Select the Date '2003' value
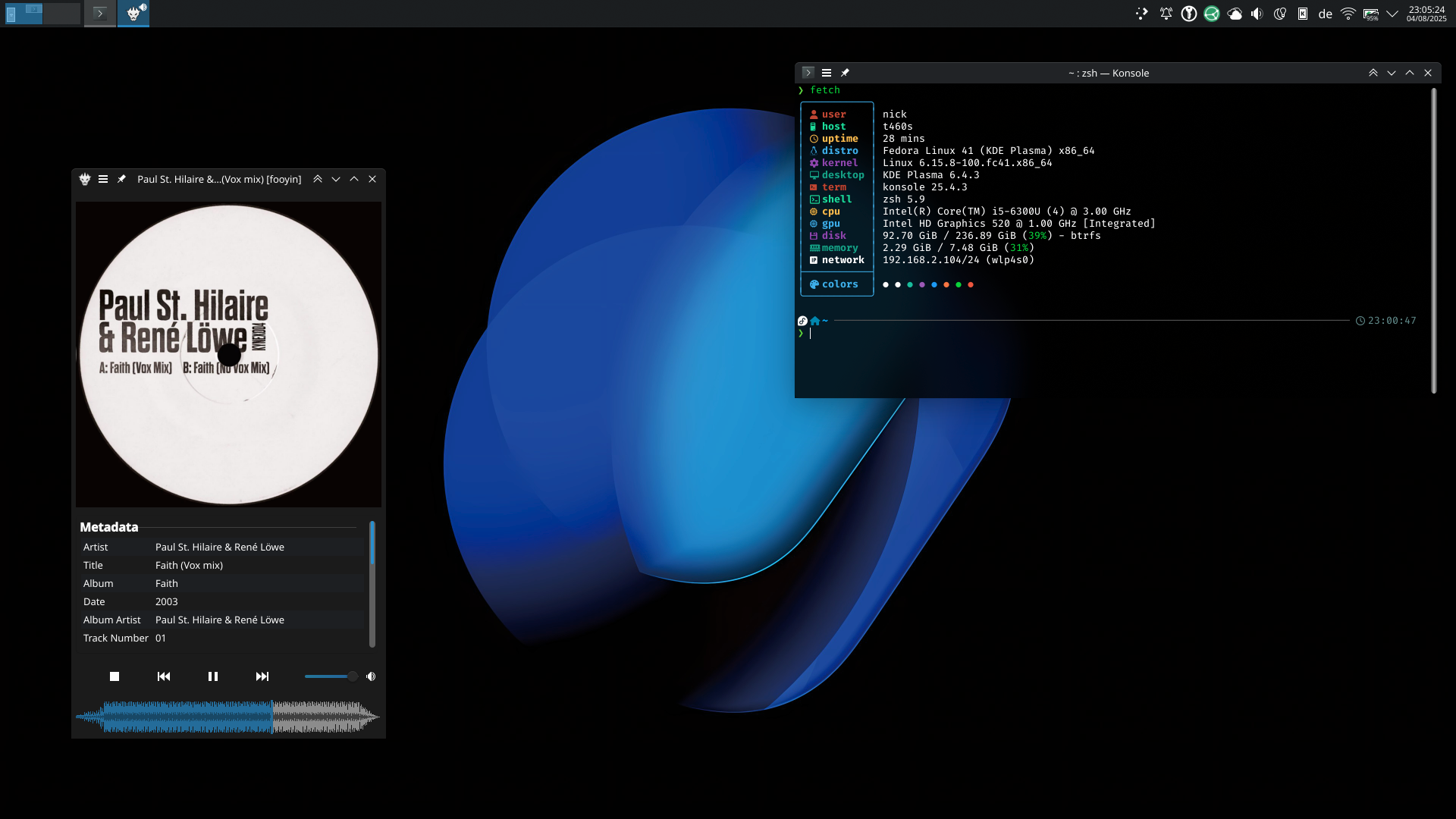The height and width of the screenshot is (819, 1456). pos(167,601)
